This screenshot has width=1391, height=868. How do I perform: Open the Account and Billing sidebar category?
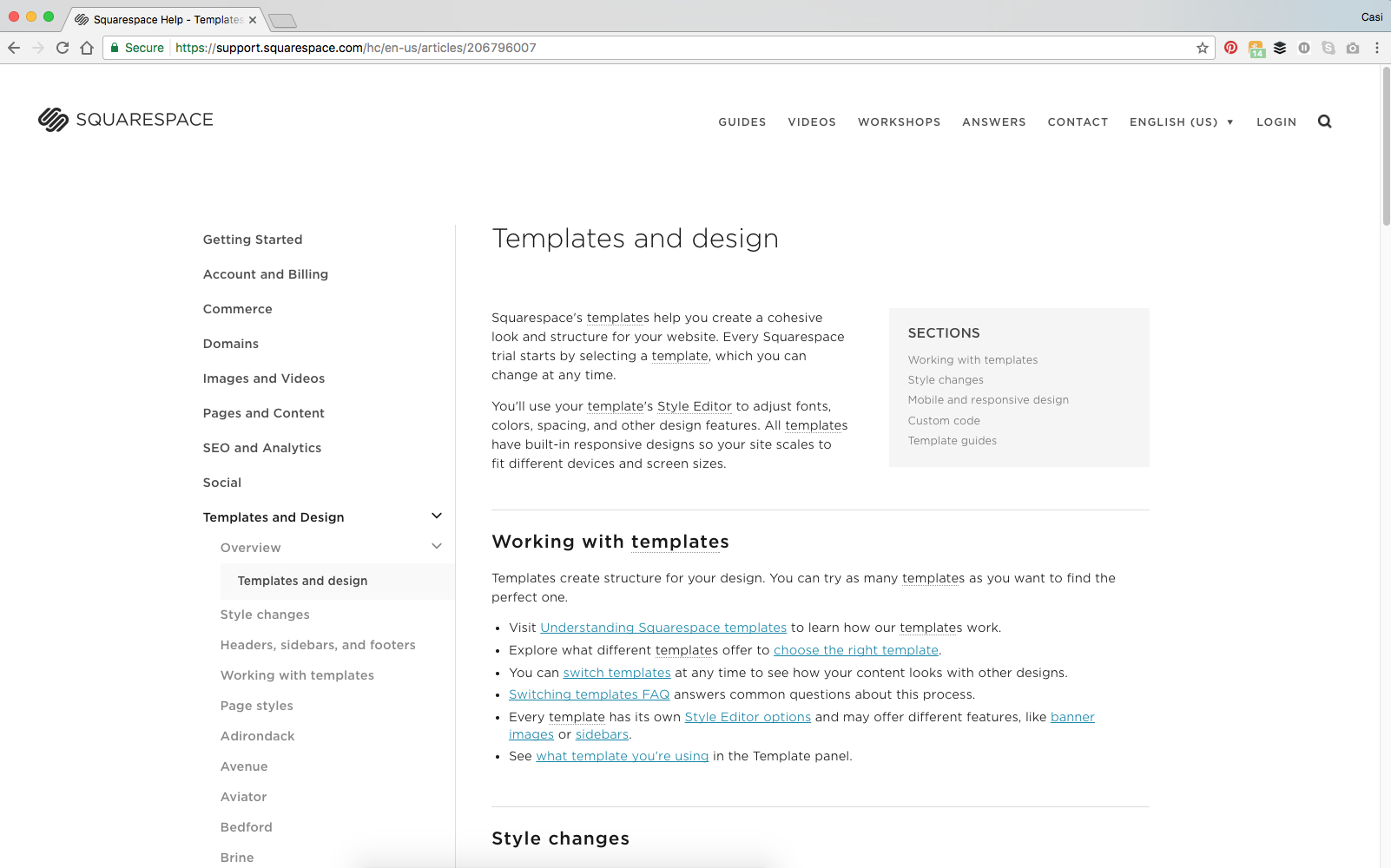pyautogui.click(x=266, y=274)
